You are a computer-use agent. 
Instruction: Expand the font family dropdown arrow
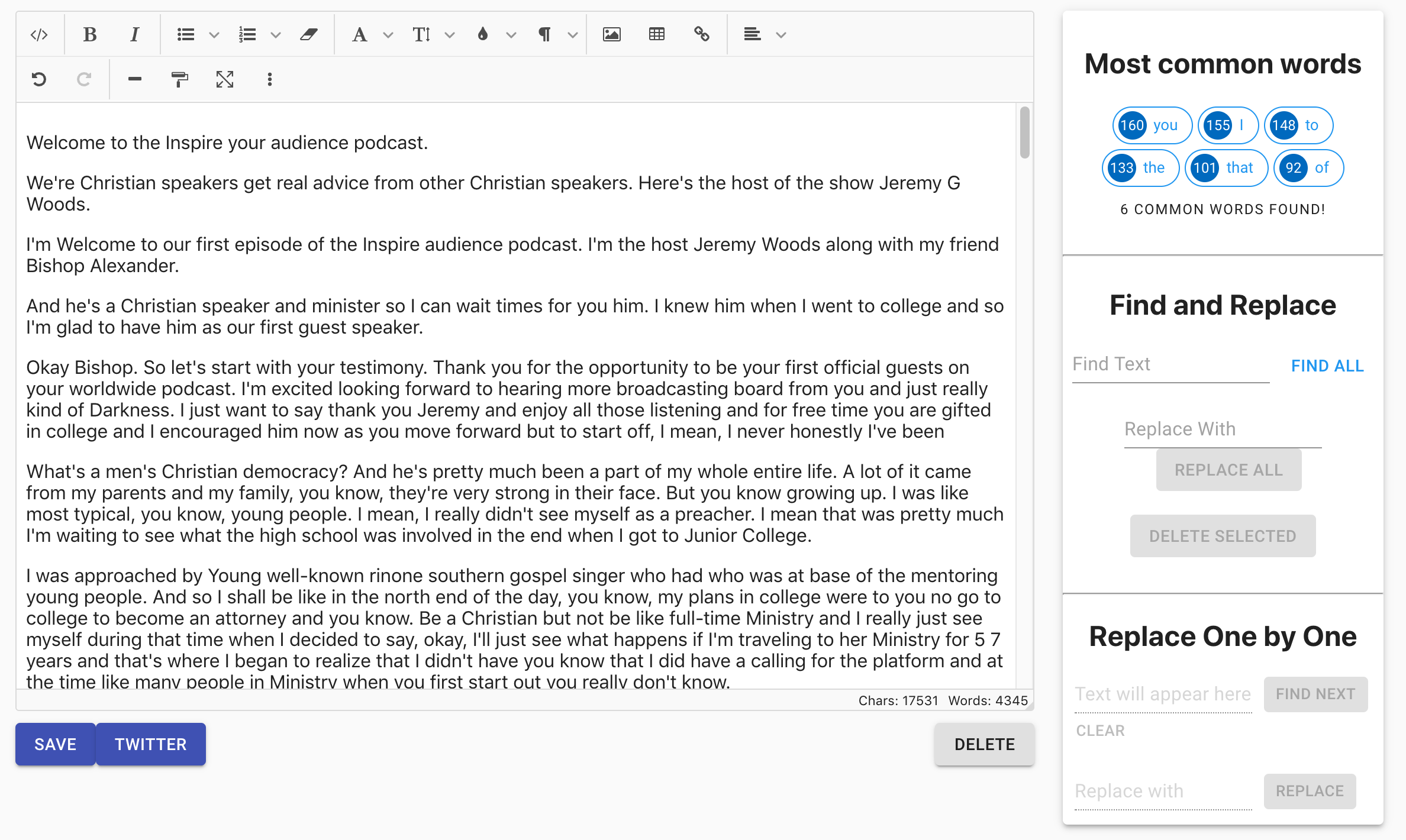pos(388,35)
